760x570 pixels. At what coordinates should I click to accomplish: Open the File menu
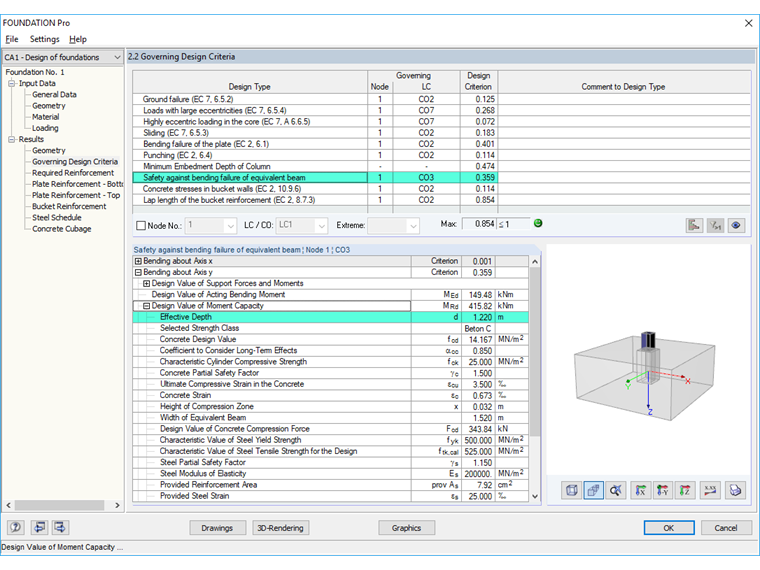(x=12, y=39)
